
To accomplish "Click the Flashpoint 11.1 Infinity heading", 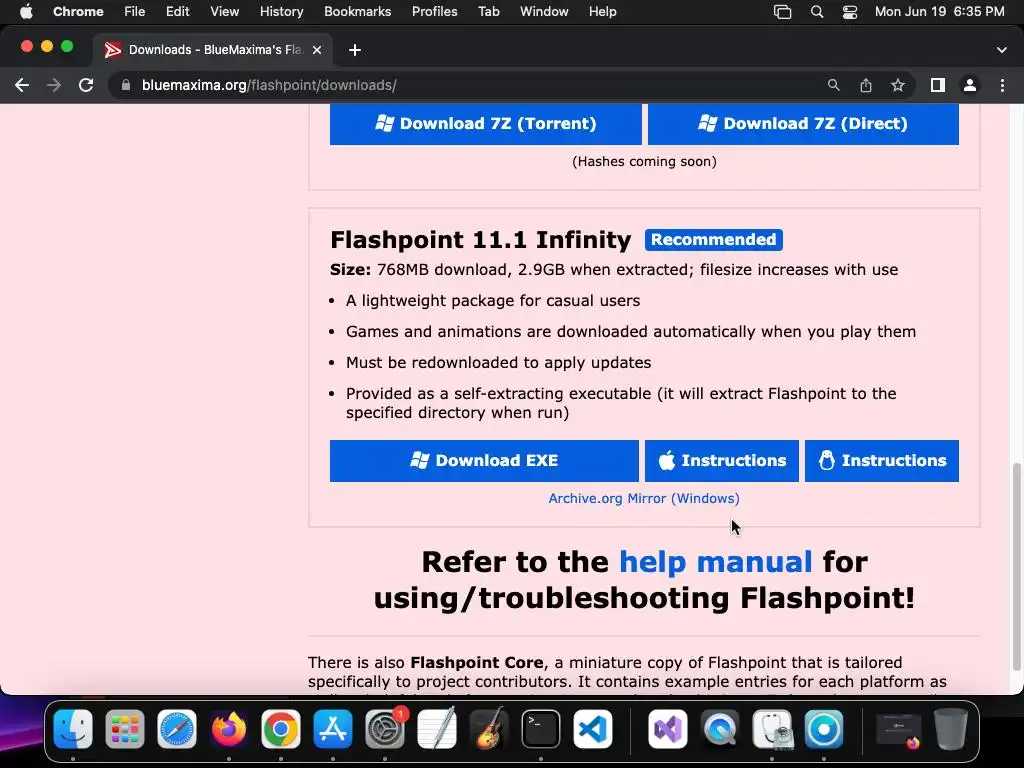I will pos(481,240).
